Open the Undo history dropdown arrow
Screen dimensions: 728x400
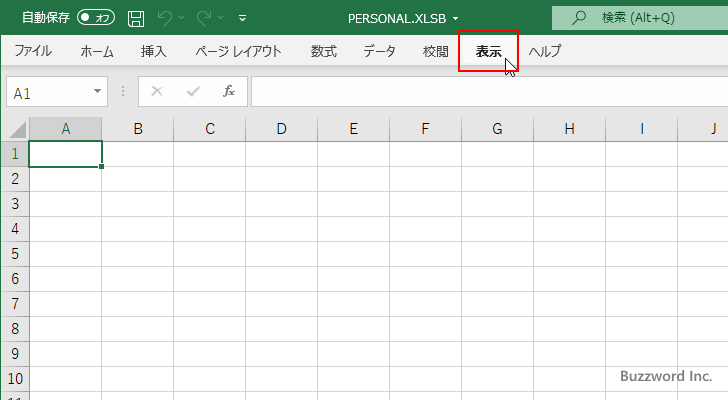pos(182,18)
